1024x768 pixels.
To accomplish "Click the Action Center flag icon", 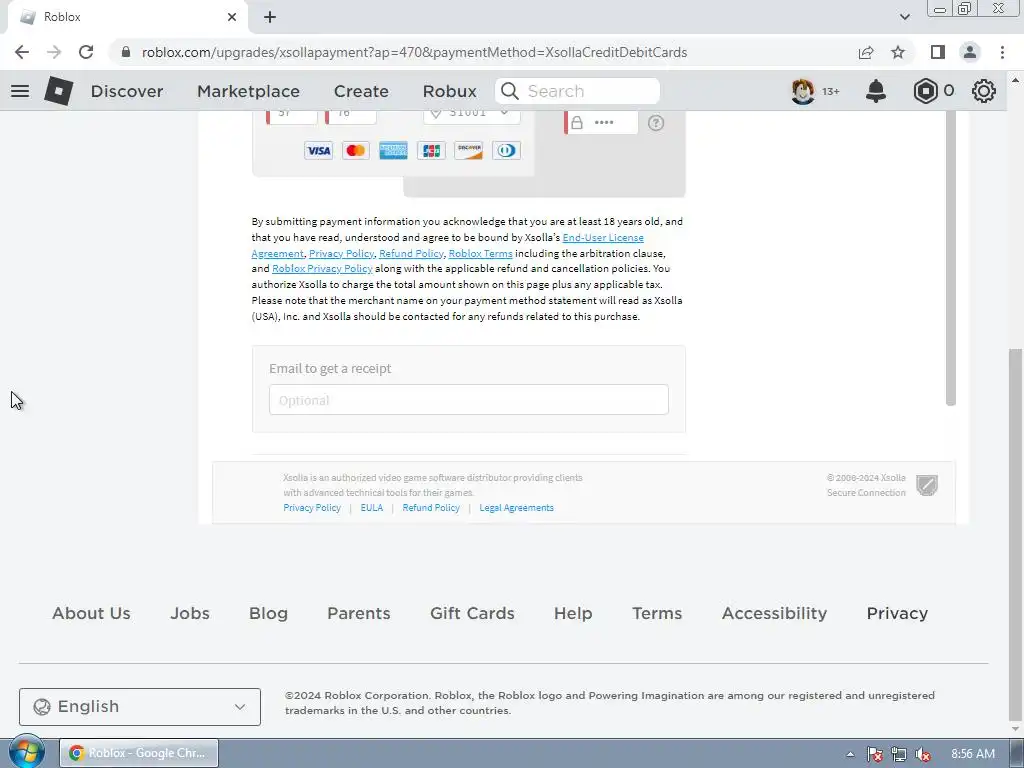I will point(874,754).
